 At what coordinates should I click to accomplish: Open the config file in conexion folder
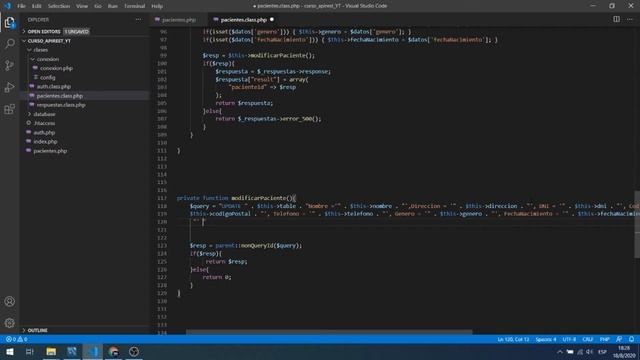[x=47, y=77]
